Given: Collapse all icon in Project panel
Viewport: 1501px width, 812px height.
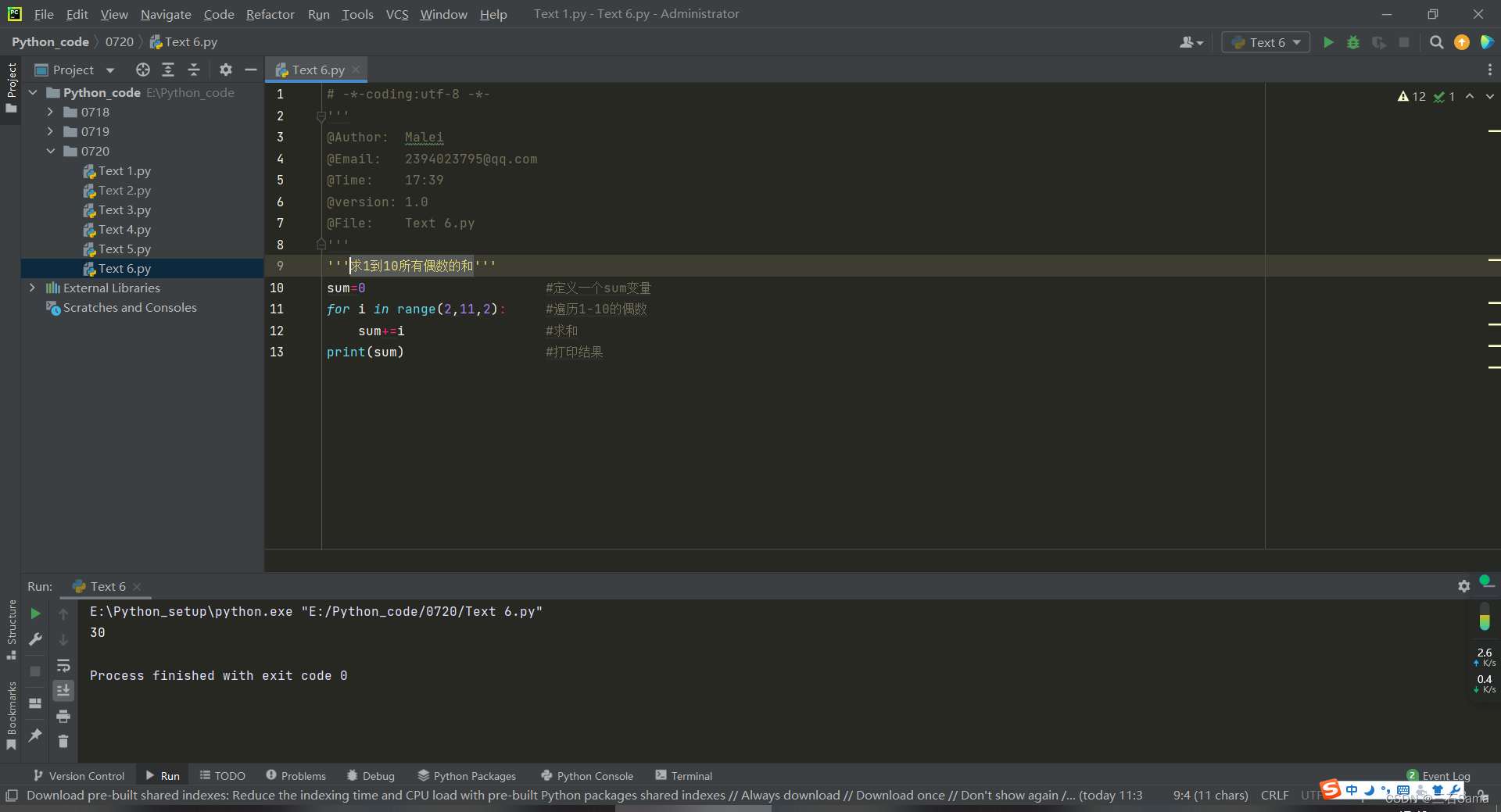Looking at the screenshot, I should (194, 70).
